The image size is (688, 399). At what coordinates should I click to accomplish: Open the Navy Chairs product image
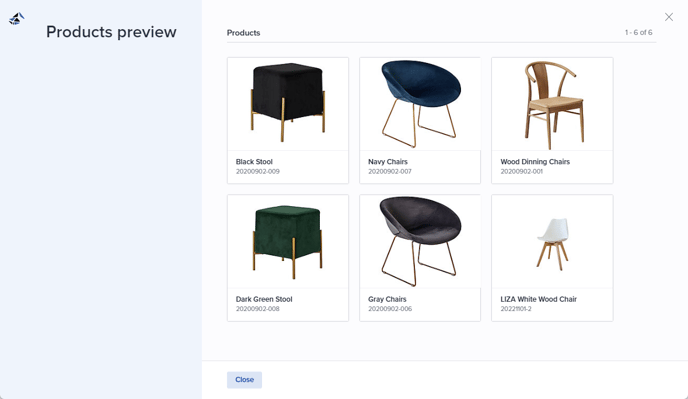tap(420, 104)
